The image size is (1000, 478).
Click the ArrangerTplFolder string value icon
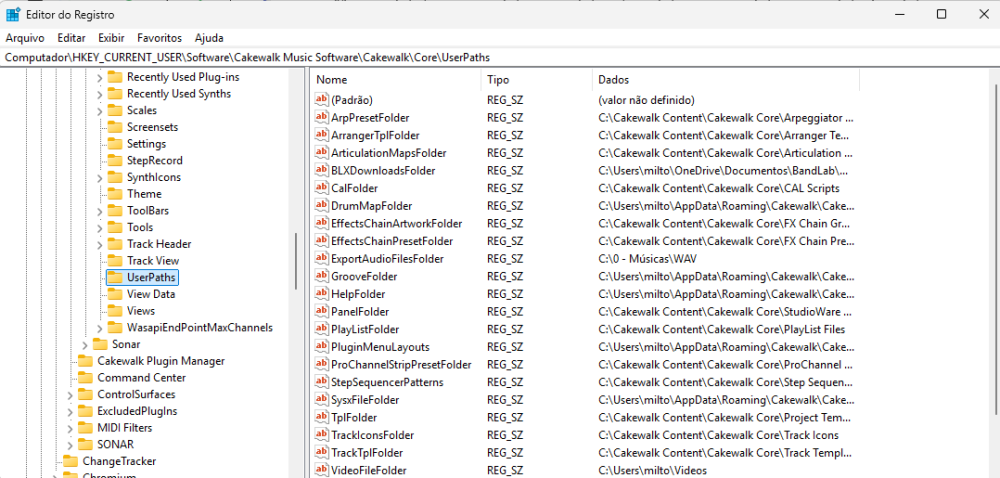coord(321,135)
